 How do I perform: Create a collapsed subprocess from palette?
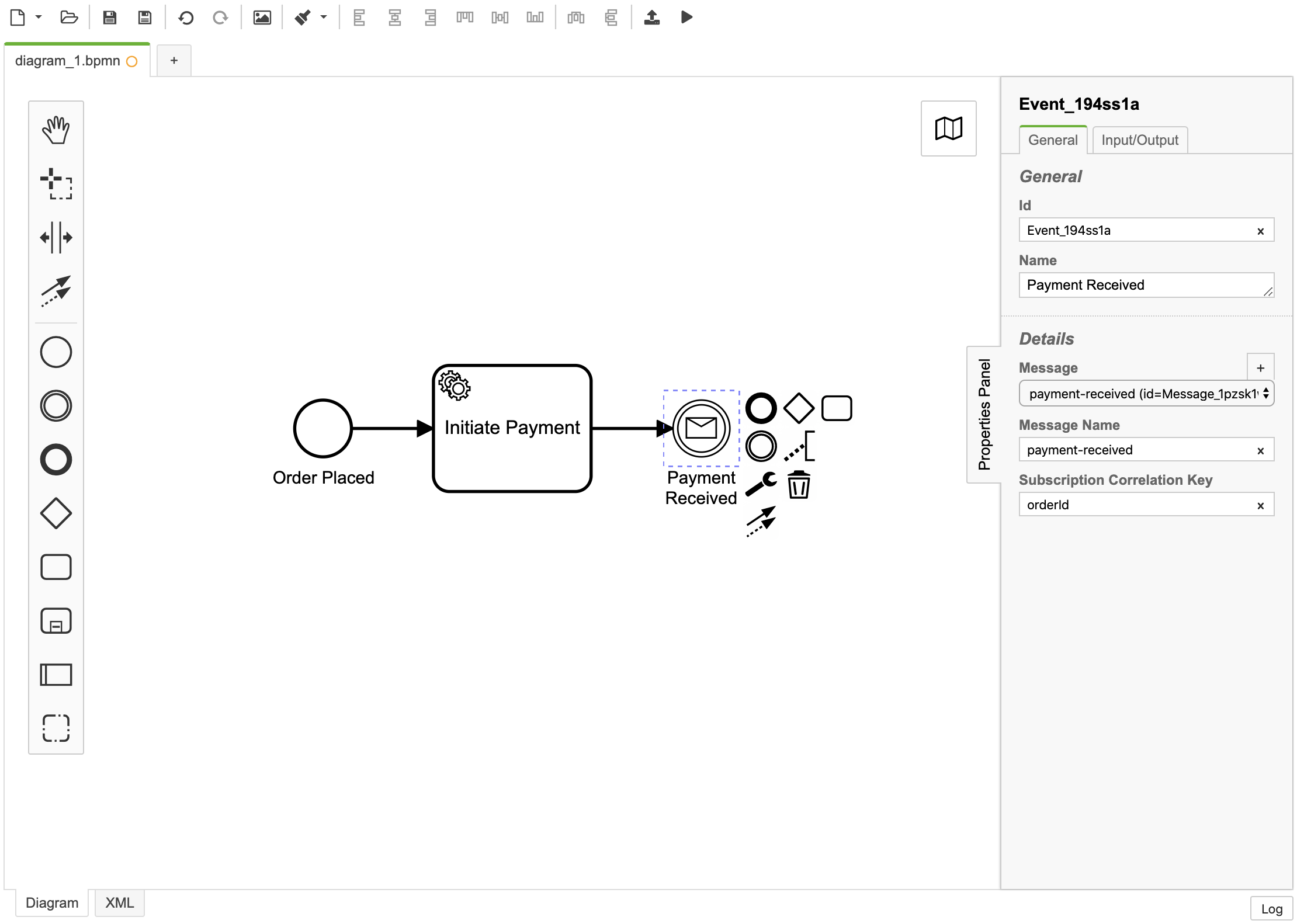[x=56, y=621]
